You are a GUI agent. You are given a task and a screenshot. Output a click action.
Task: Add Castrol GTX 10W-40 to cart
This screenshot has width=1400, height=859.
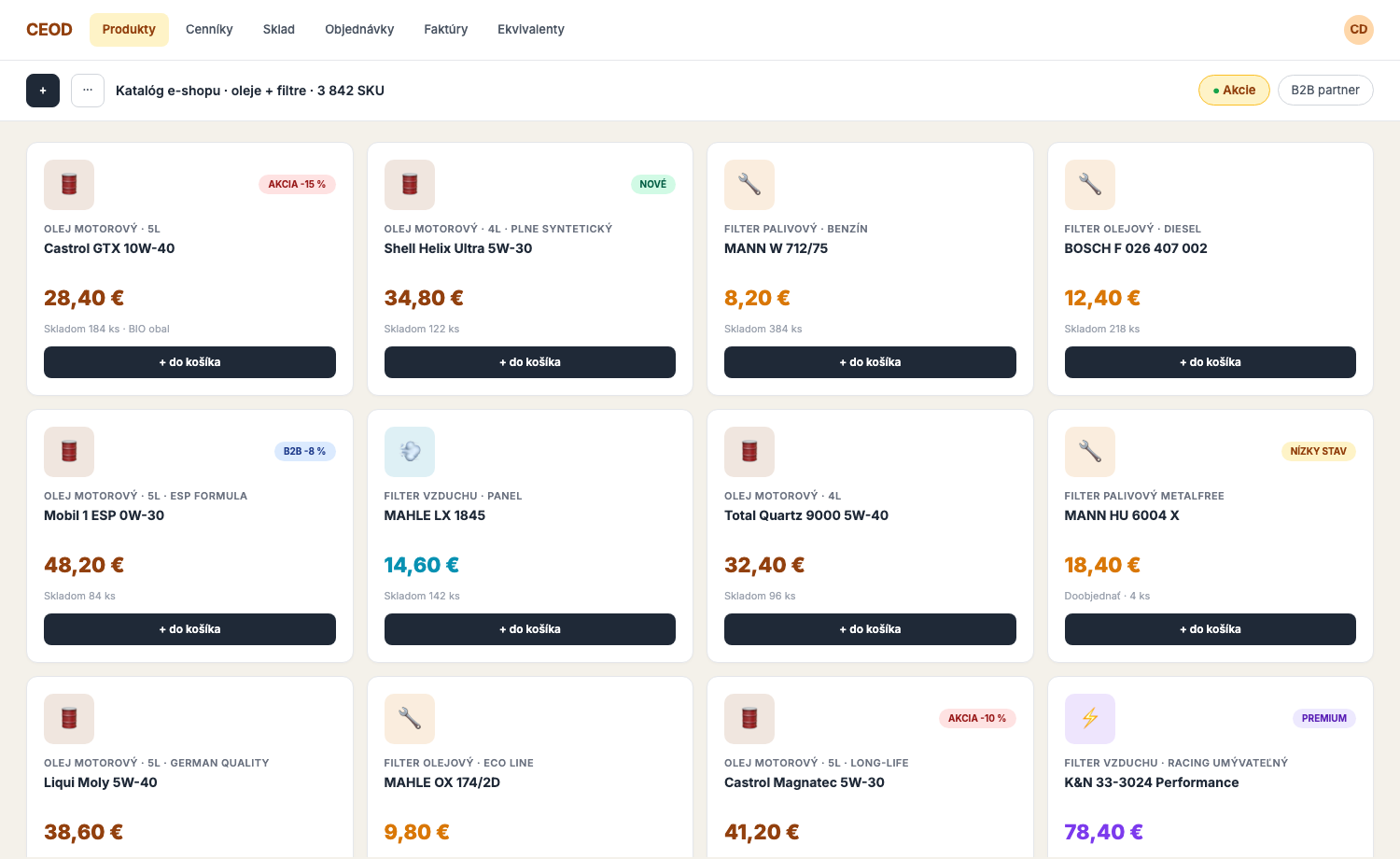tap(189, 362)
